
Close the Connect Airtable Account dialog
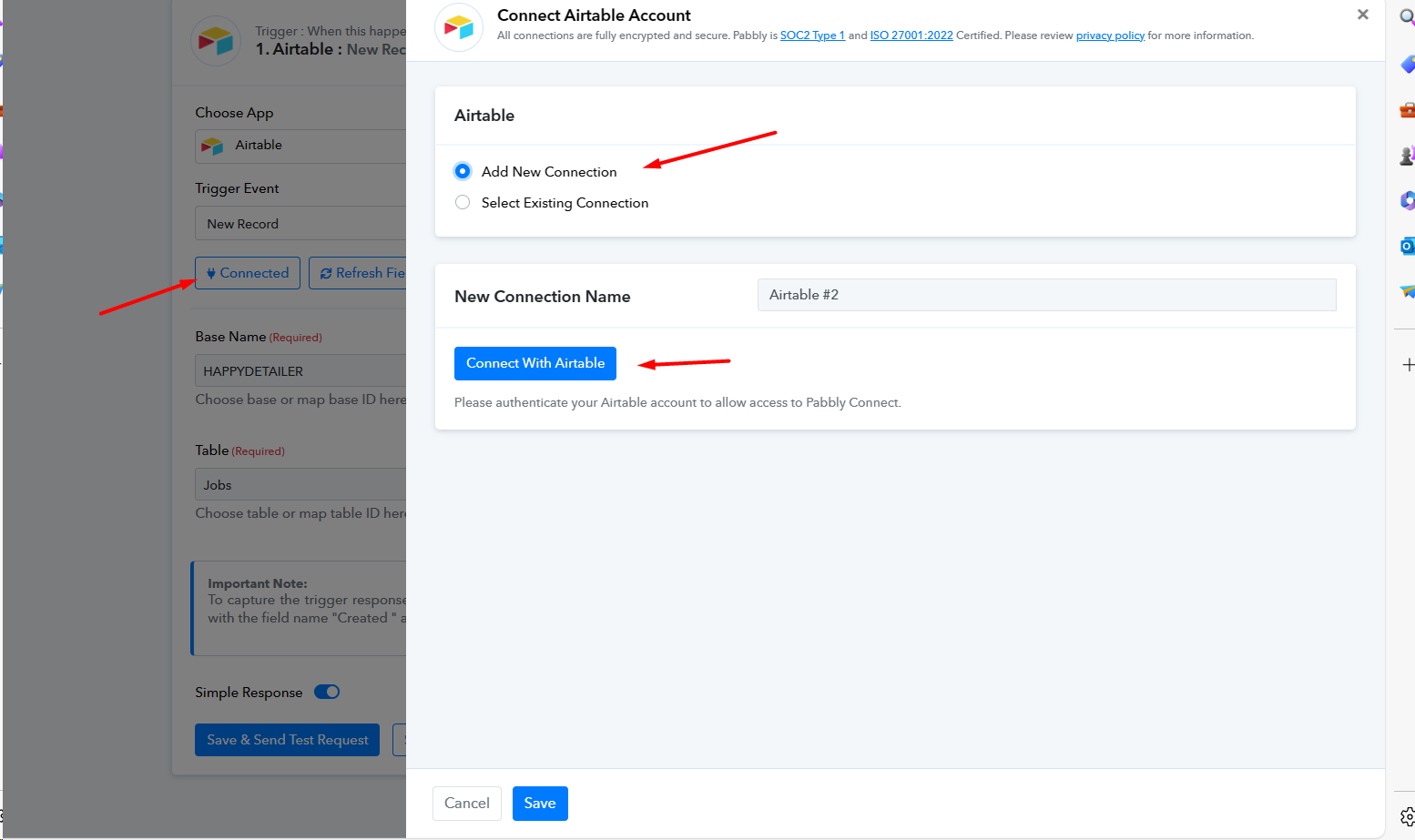(1362, 15)
